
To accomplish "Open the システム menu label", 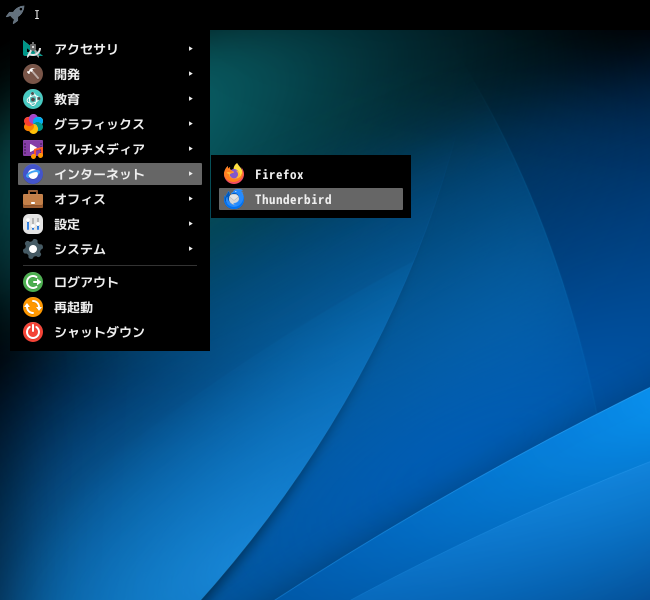I will tap(80, 249).
